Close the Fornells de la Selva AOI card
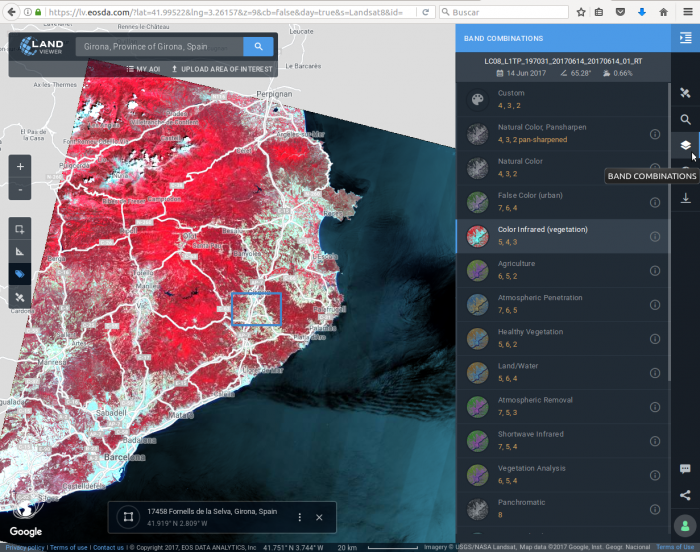The image size is (700, 552). coord(319,517)
